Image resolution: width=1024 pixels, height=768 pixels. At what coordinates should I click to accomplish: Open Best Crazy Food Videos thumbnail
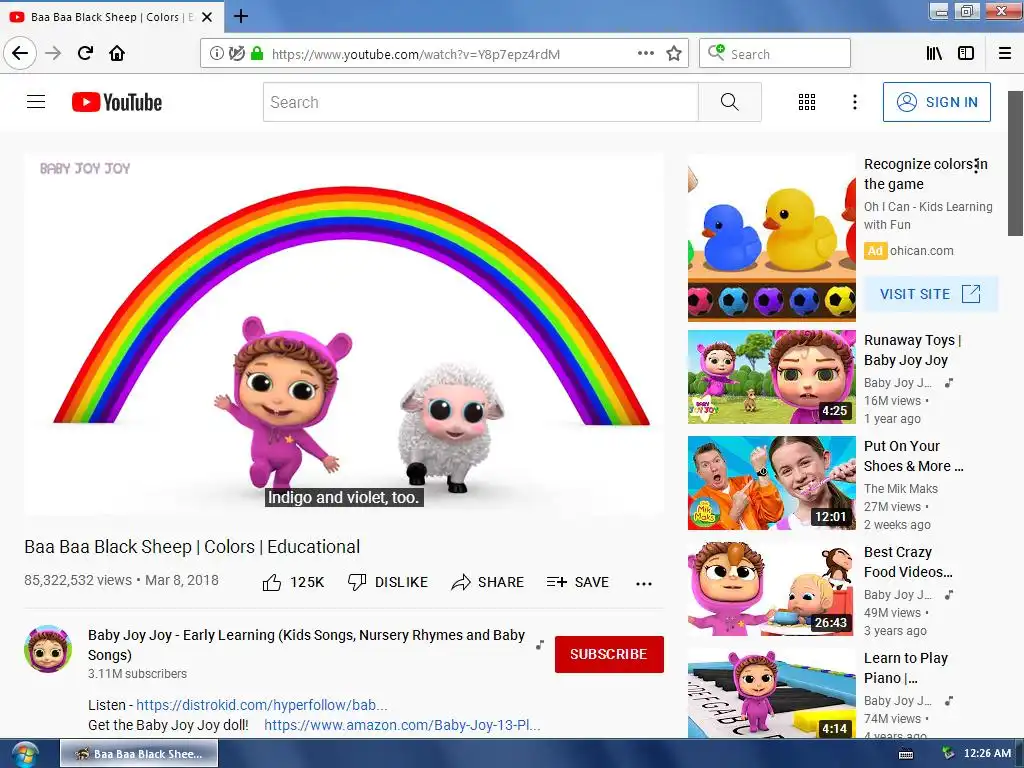point(772,589)
